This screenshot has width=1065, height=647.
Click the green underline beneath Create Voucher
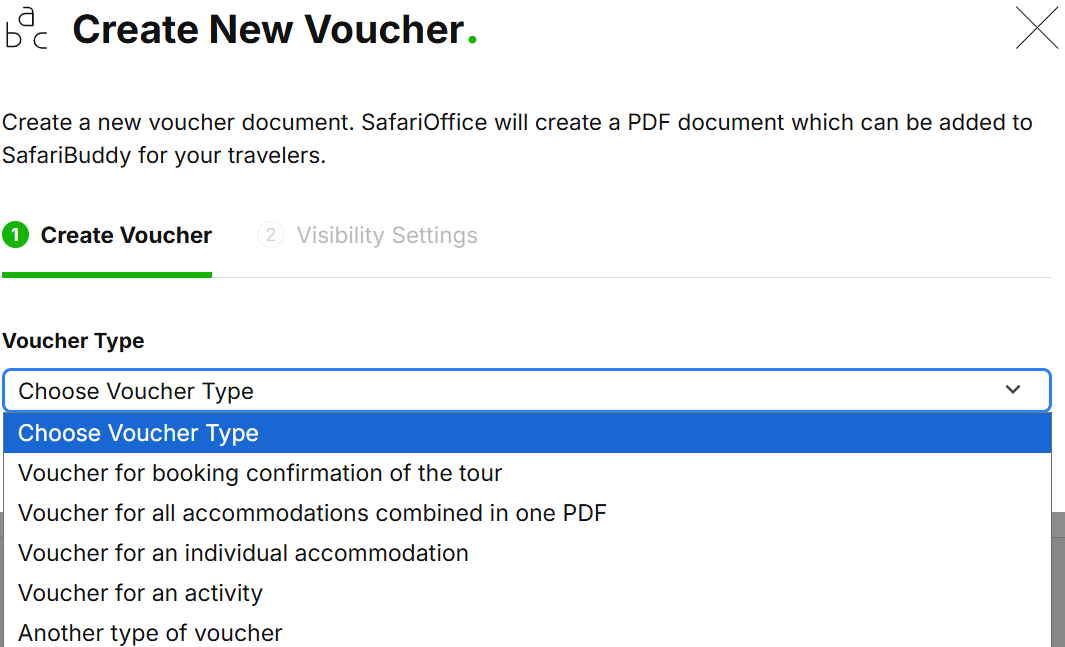[x=106, y=274]
